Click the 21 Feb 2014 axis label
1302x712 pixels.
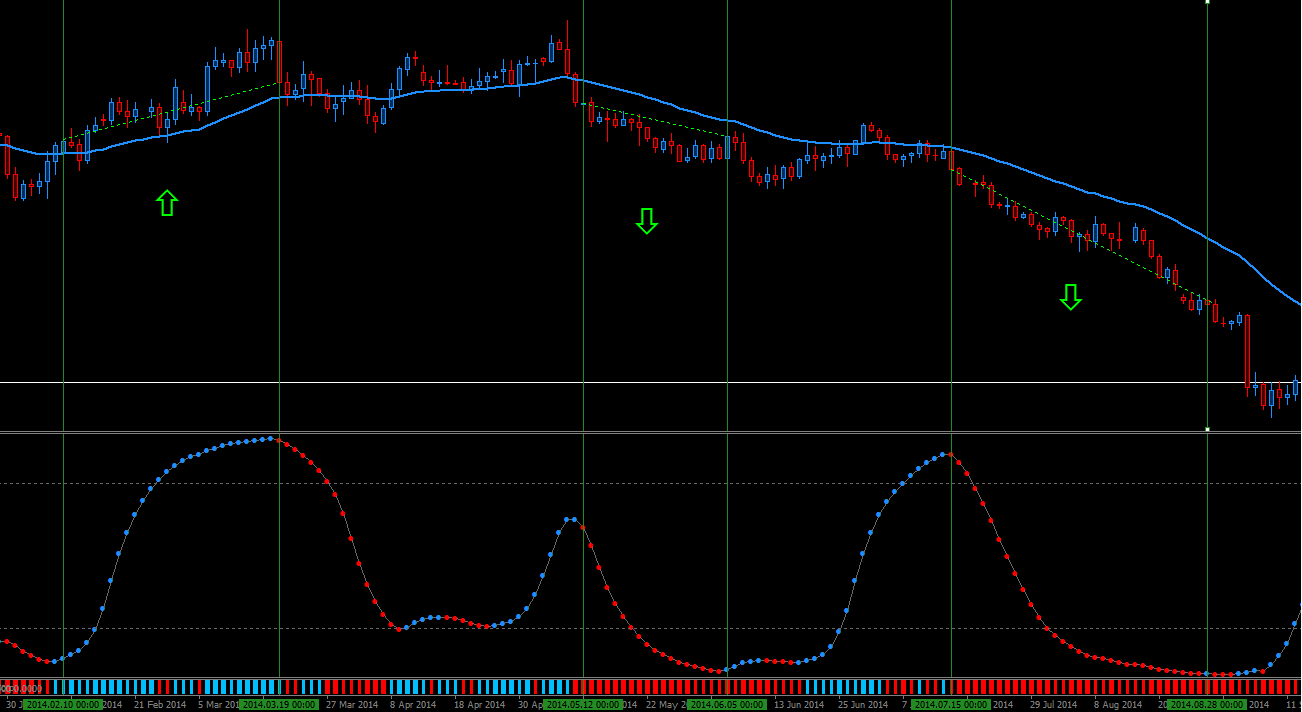click(160, 705)
